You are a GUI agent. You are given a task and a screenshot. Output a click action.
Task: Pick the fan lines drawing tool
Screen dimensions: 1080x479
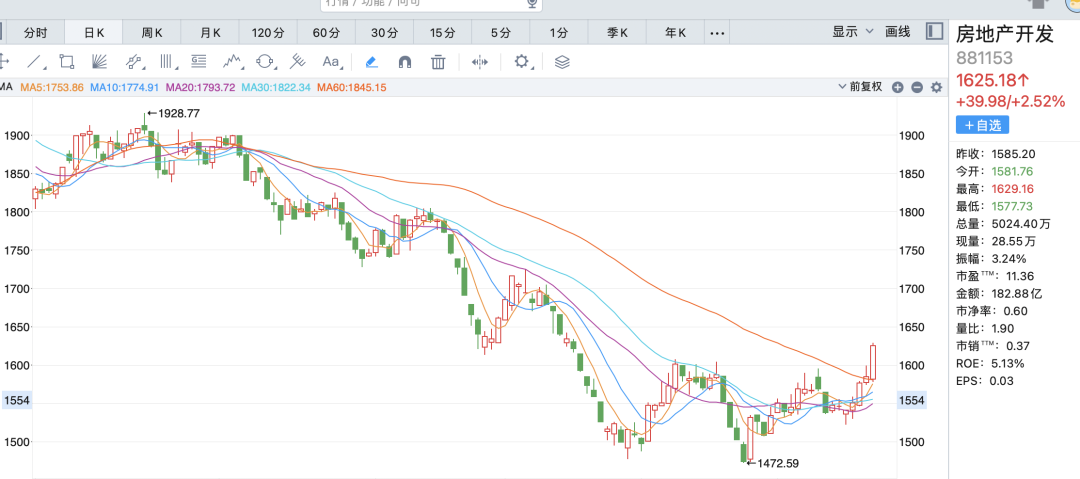tap(100, 61)
